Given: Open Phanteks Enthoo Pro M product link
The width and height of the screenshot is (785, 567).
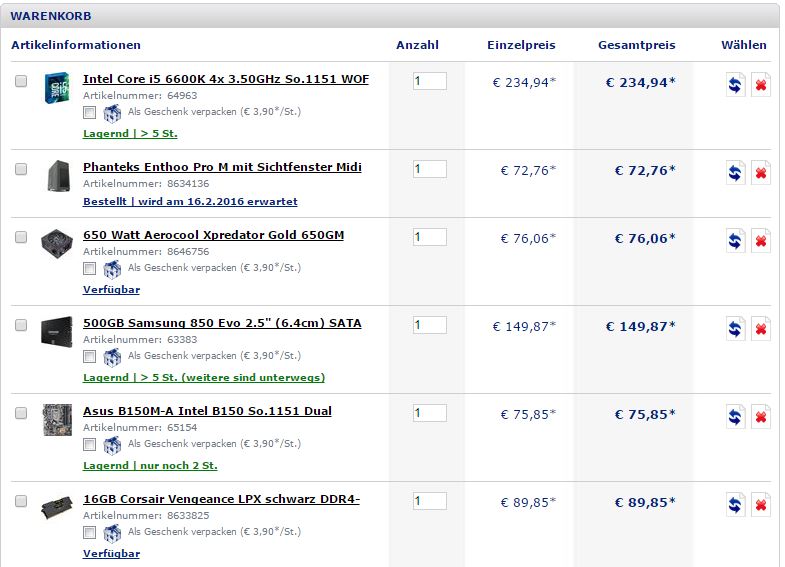Looking at the screenshot, I should 222,167.
